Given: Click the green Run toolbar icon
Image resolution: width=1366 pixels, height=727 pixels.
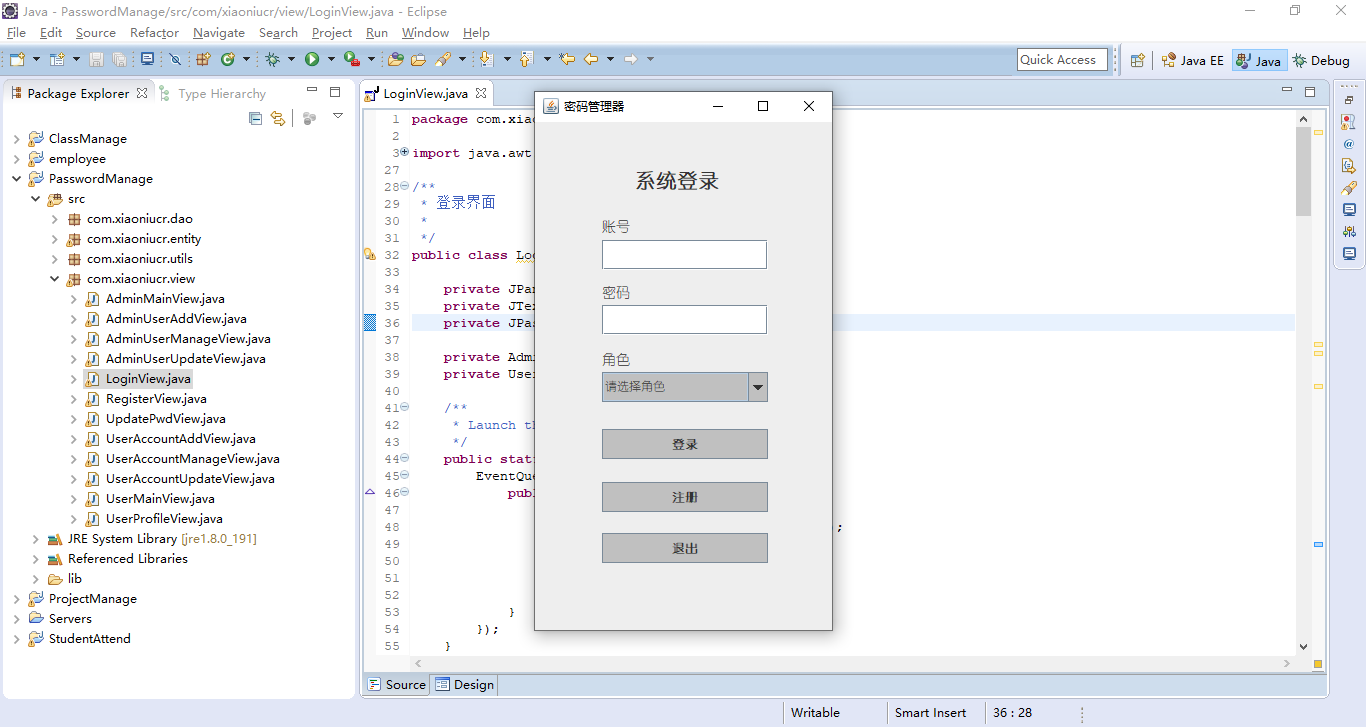Looking at the screenshot, I should (312, 59).
